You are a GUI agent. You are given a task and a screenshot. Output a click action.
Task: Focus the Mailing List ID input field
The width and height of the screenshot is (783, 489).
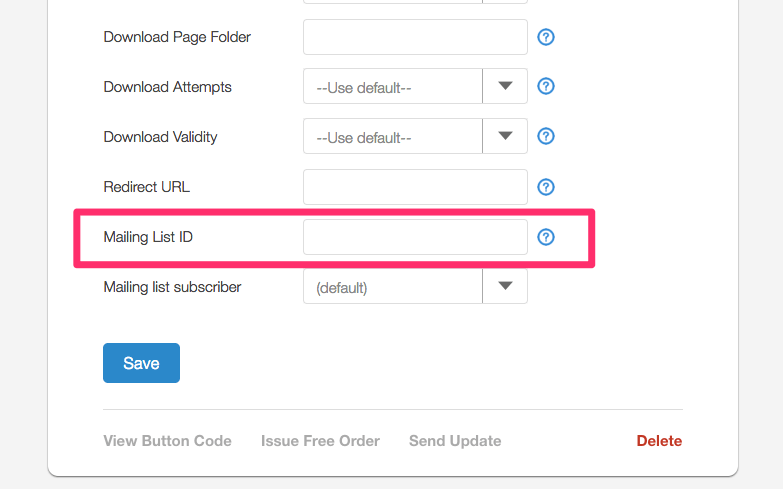pos(415,237)
